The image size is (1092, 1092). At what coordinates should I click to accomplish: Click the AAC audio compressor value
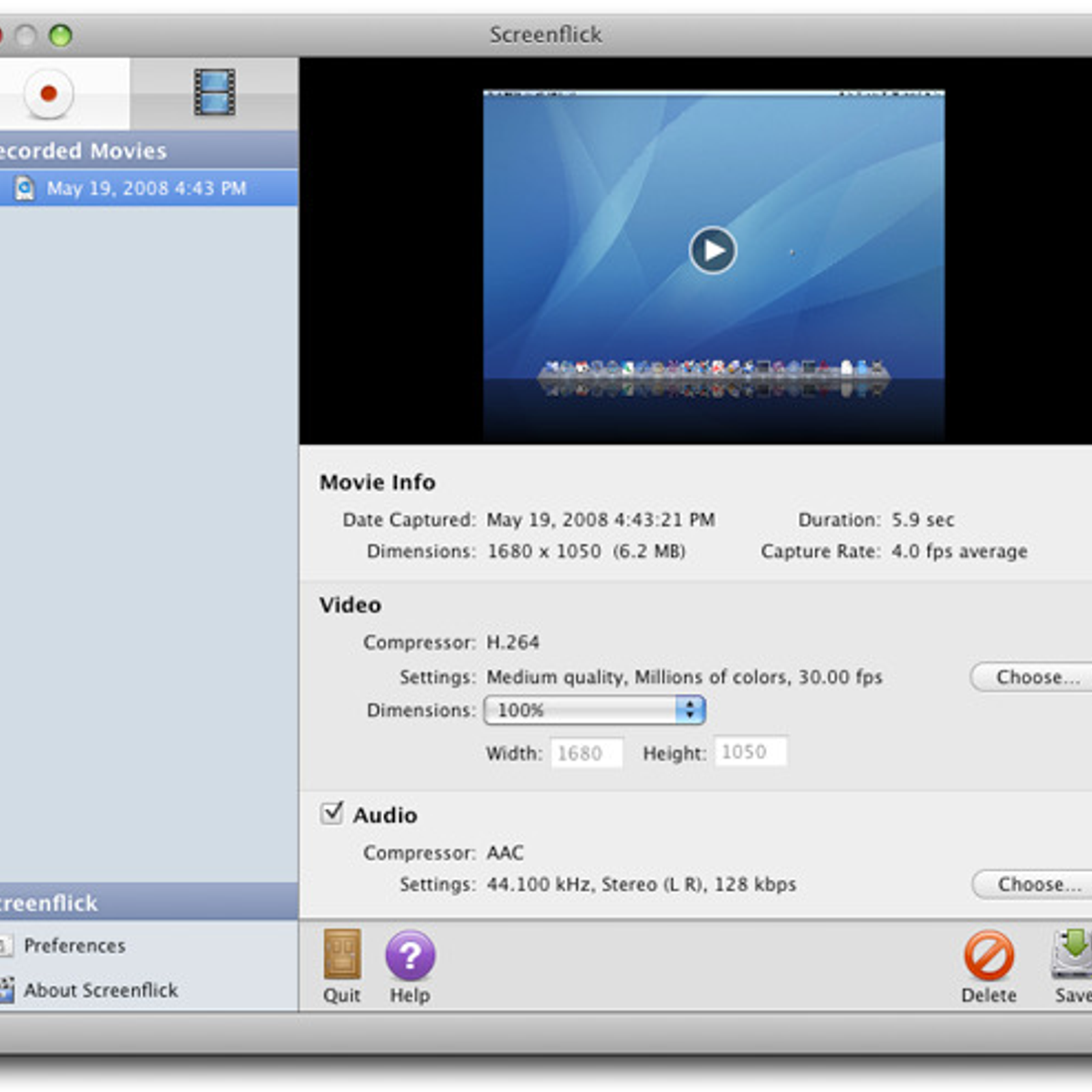pyautogui.click(x=505, y=852)
